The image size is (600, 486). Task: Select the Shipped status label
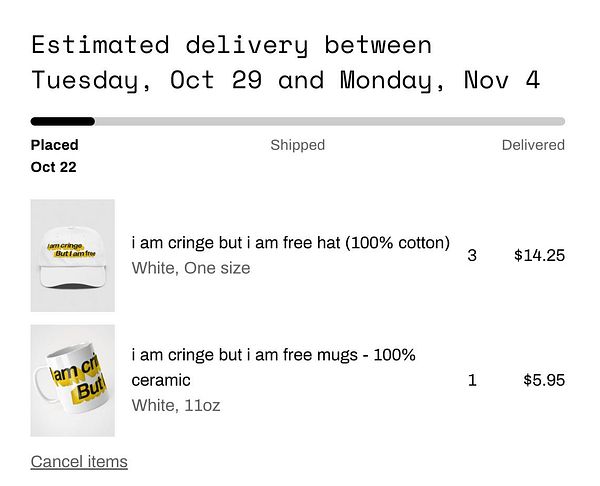pos(297,145)
